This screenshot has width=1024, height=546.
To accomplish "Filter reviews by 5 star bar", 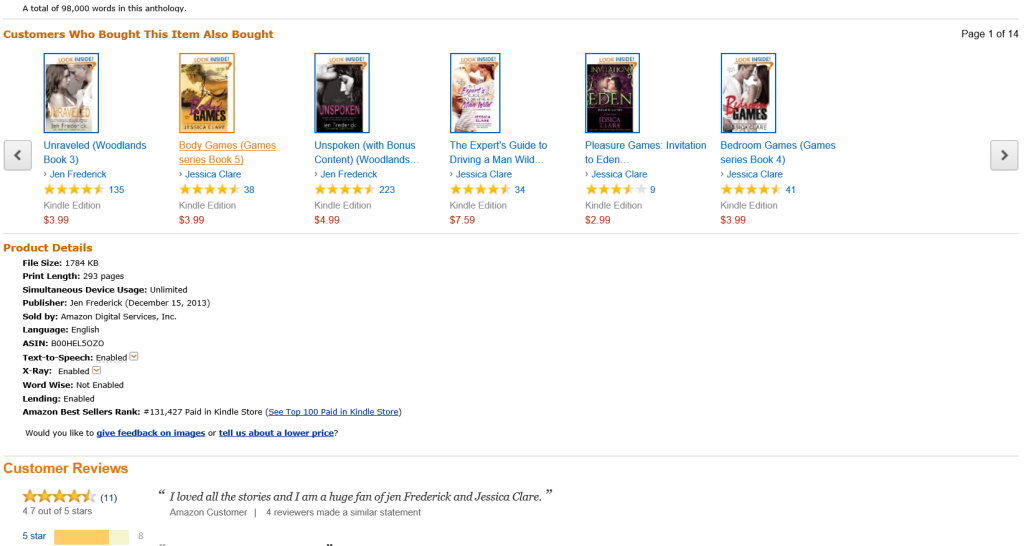I will (x=91, y=537).
